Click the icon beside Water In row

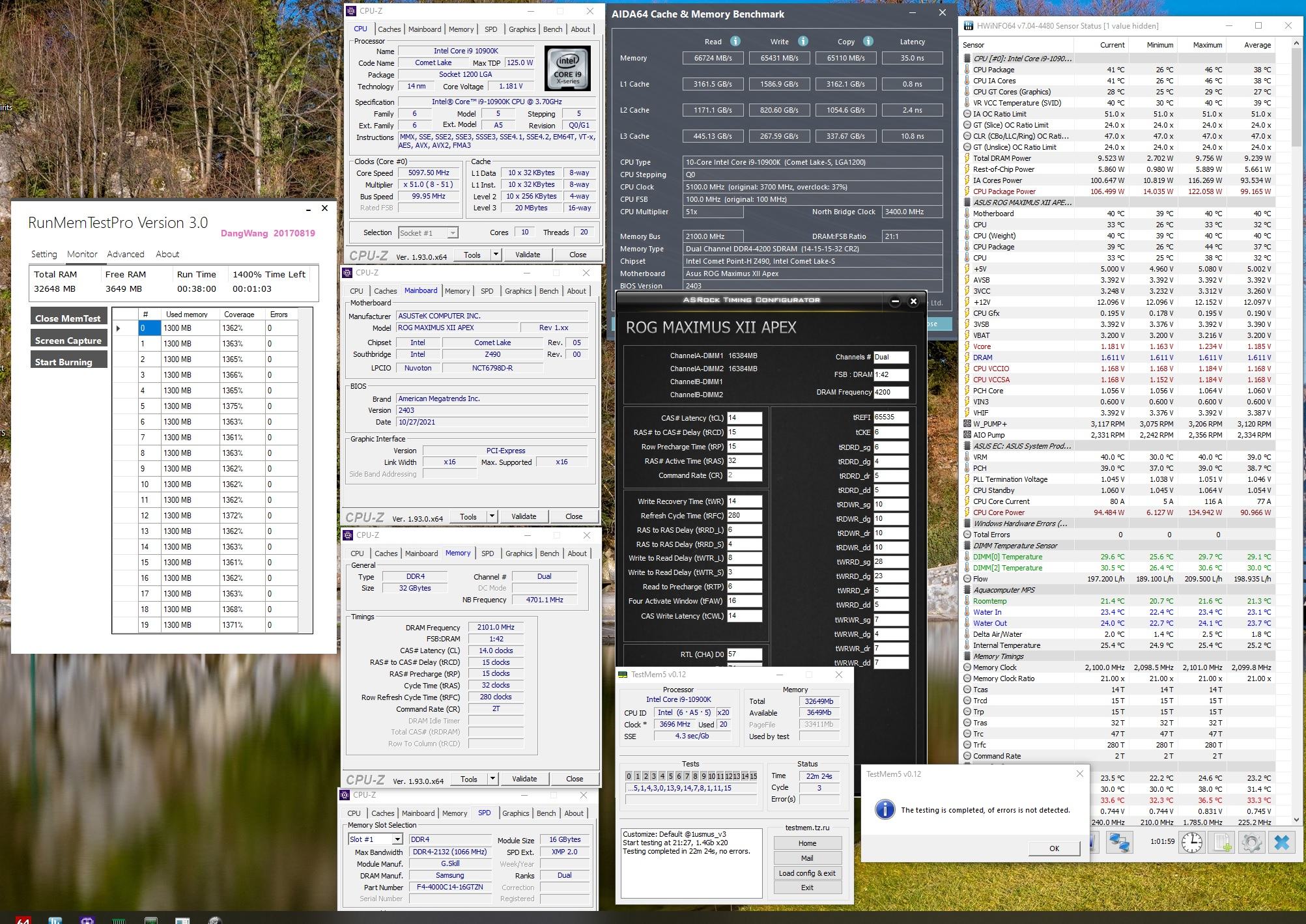967,612
